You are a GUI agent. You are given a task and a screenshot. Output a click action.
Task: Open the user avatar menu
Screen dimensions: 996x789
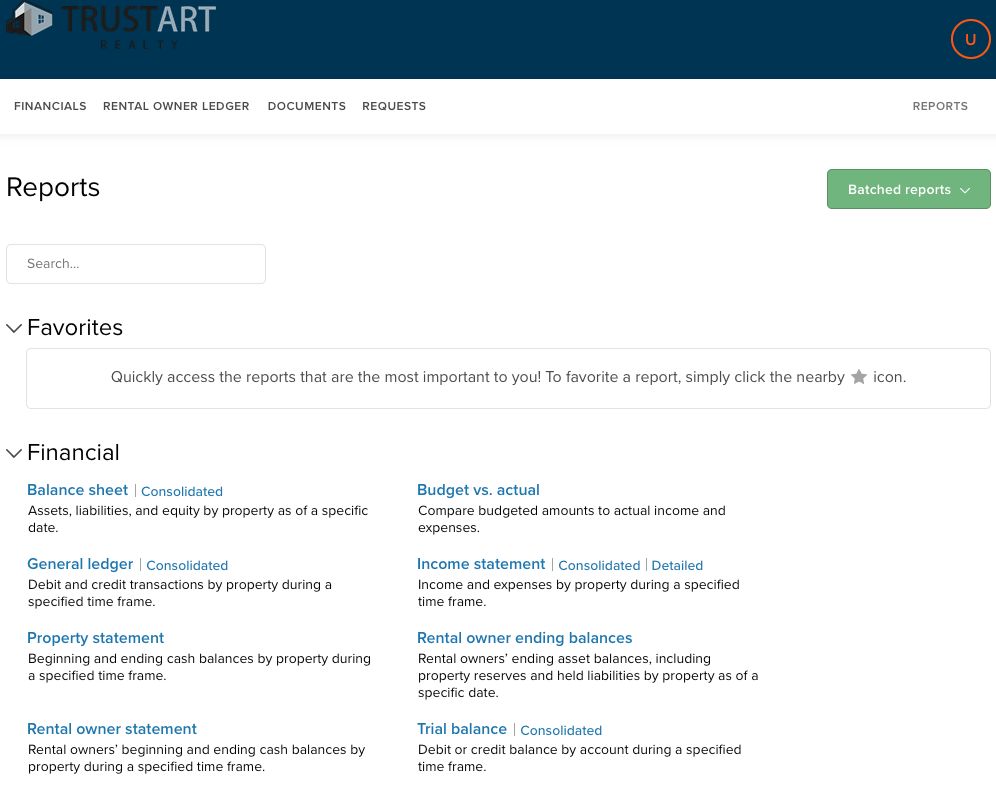970,40
